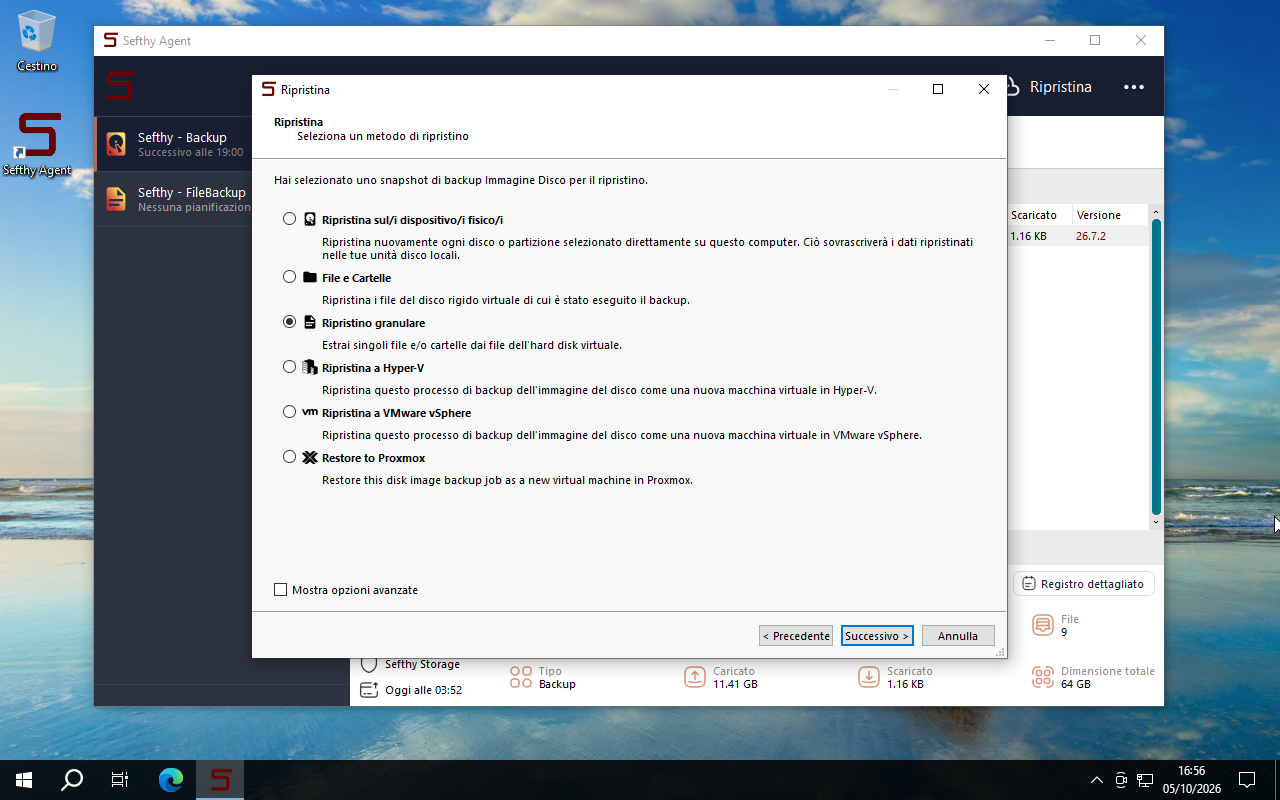Cancel the restore wizard with Annulla
The image size is (1280, 800).
[x=958, y=636]
